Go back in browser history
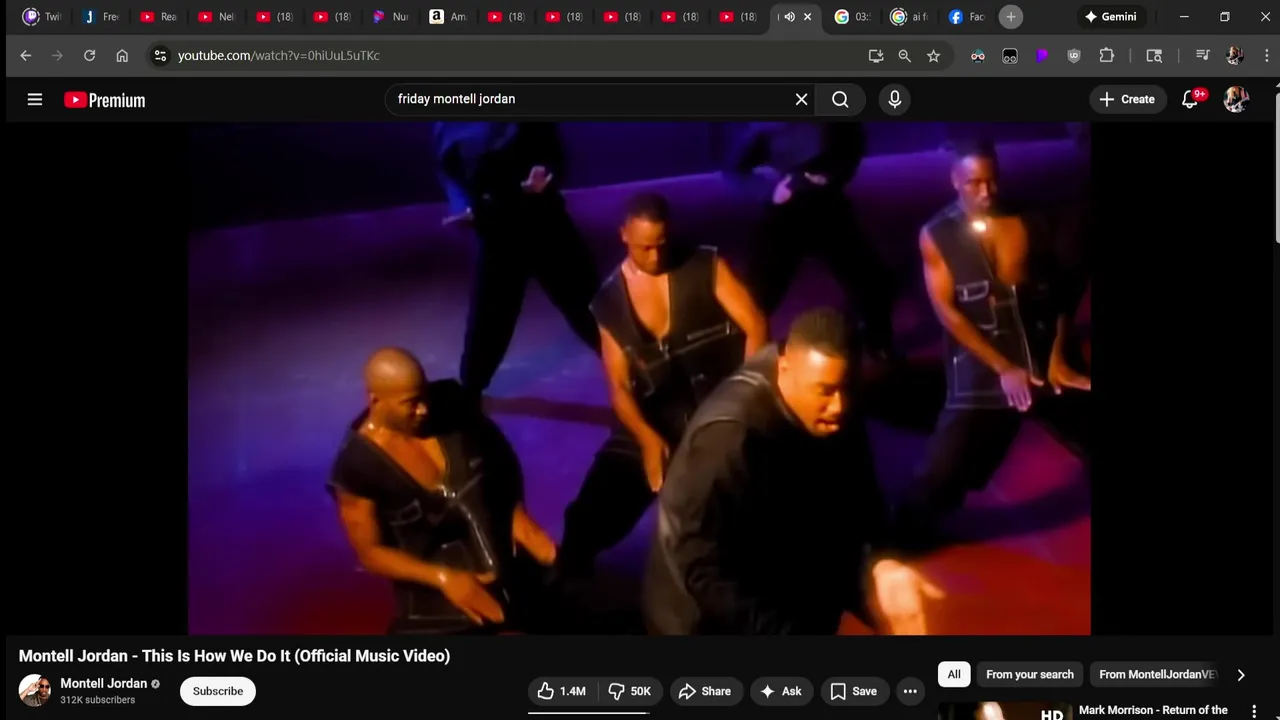 (26, 56)
